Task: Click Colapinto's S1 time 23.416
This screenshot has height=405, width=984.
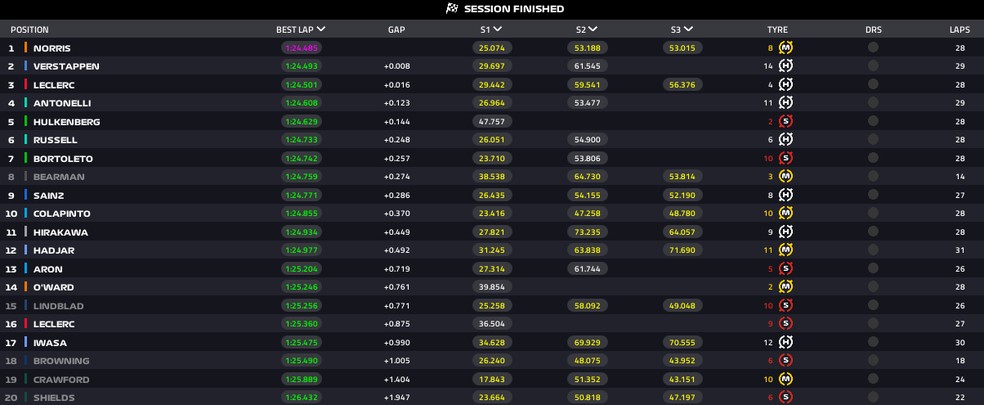Action: click(493, 213)
